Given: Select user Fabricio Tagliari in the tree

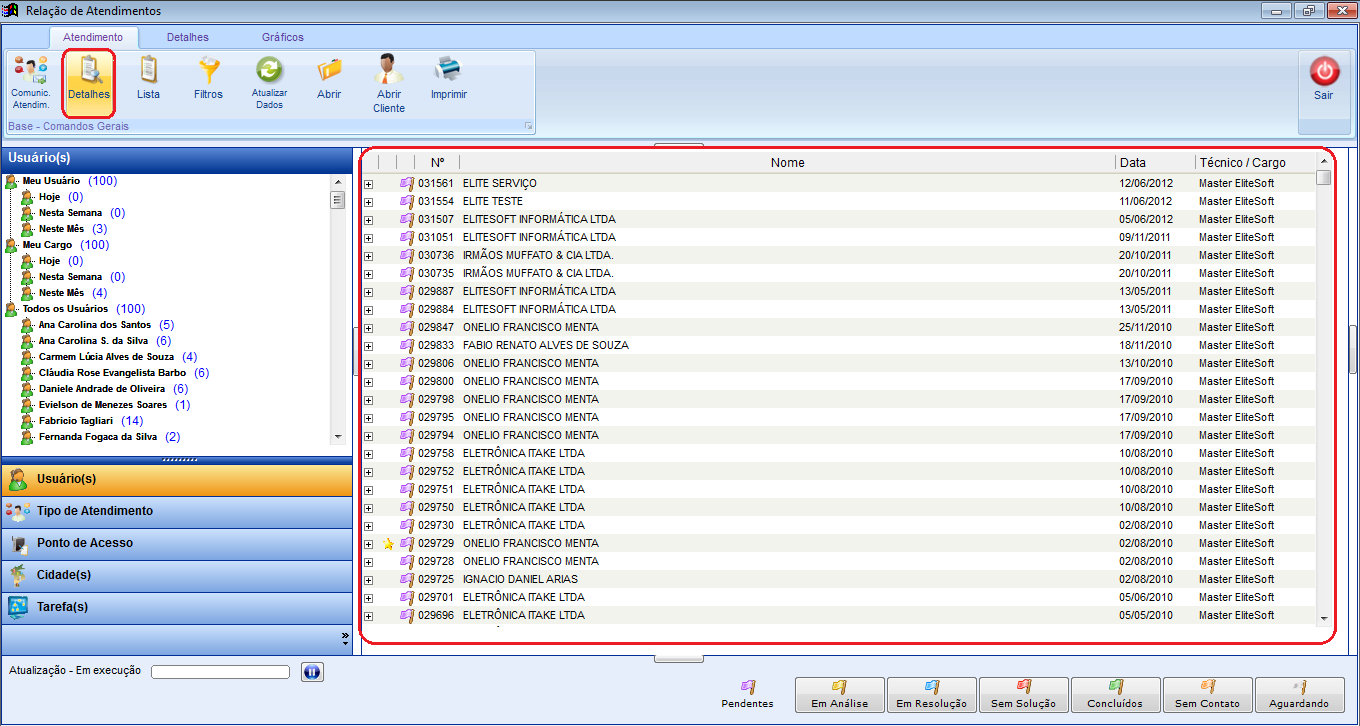Looking at the screenshot, I should tap(76, 421).
